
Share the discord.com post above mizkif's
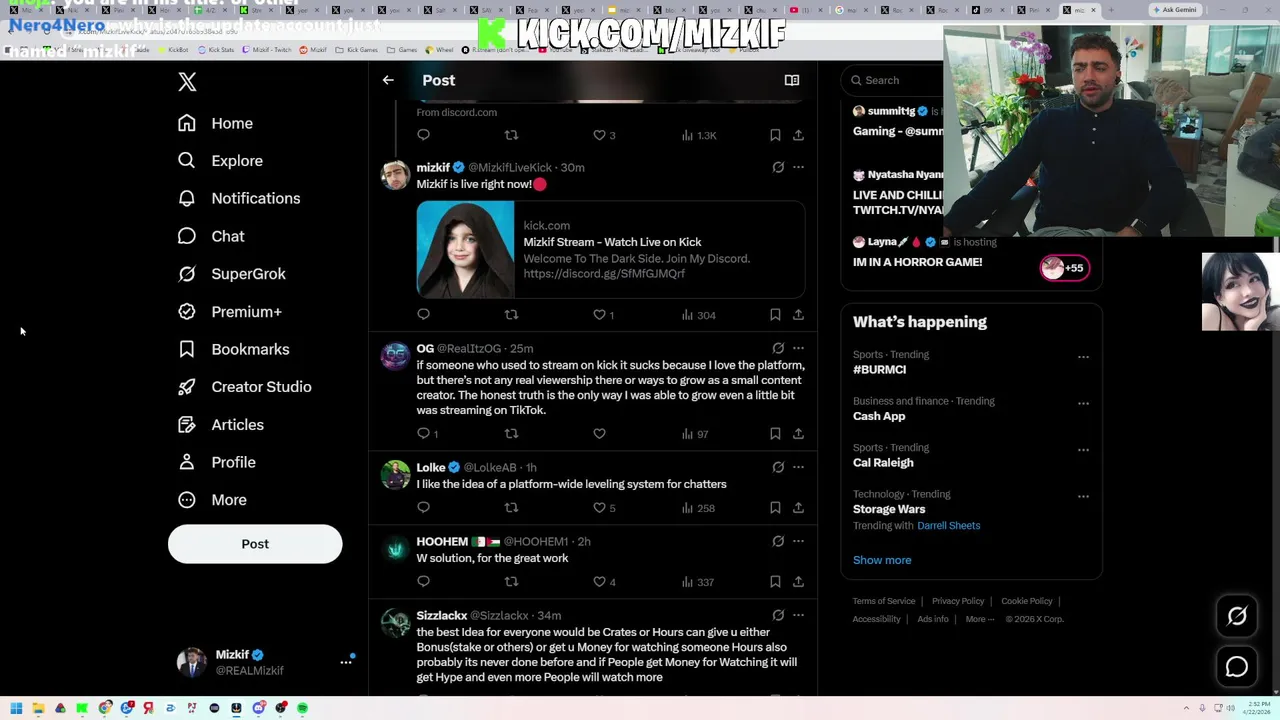798,135
